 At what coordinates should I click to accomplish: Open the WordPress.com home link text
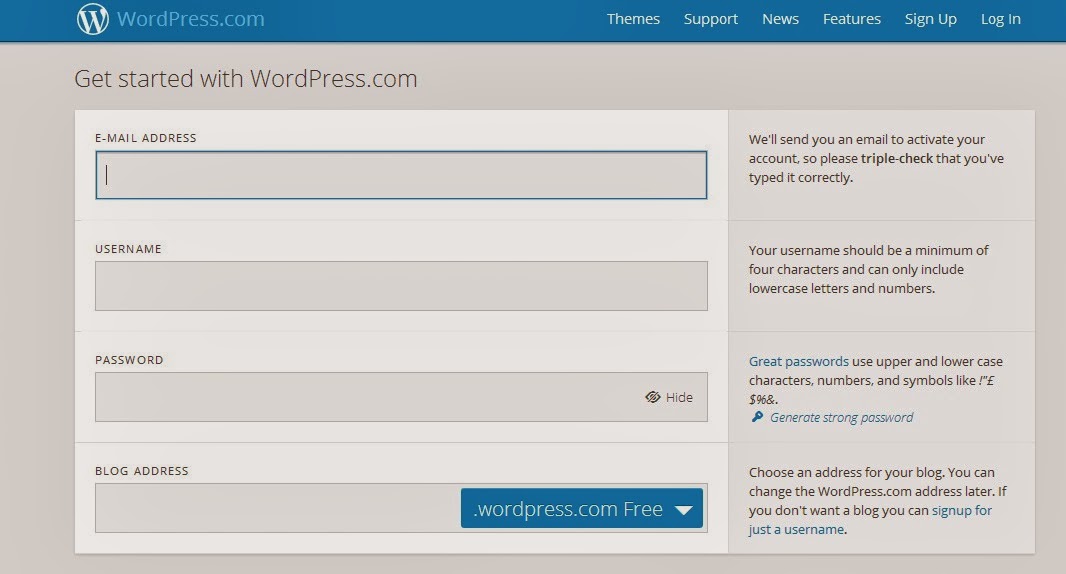pyautogui.click(x=190, y=19)
